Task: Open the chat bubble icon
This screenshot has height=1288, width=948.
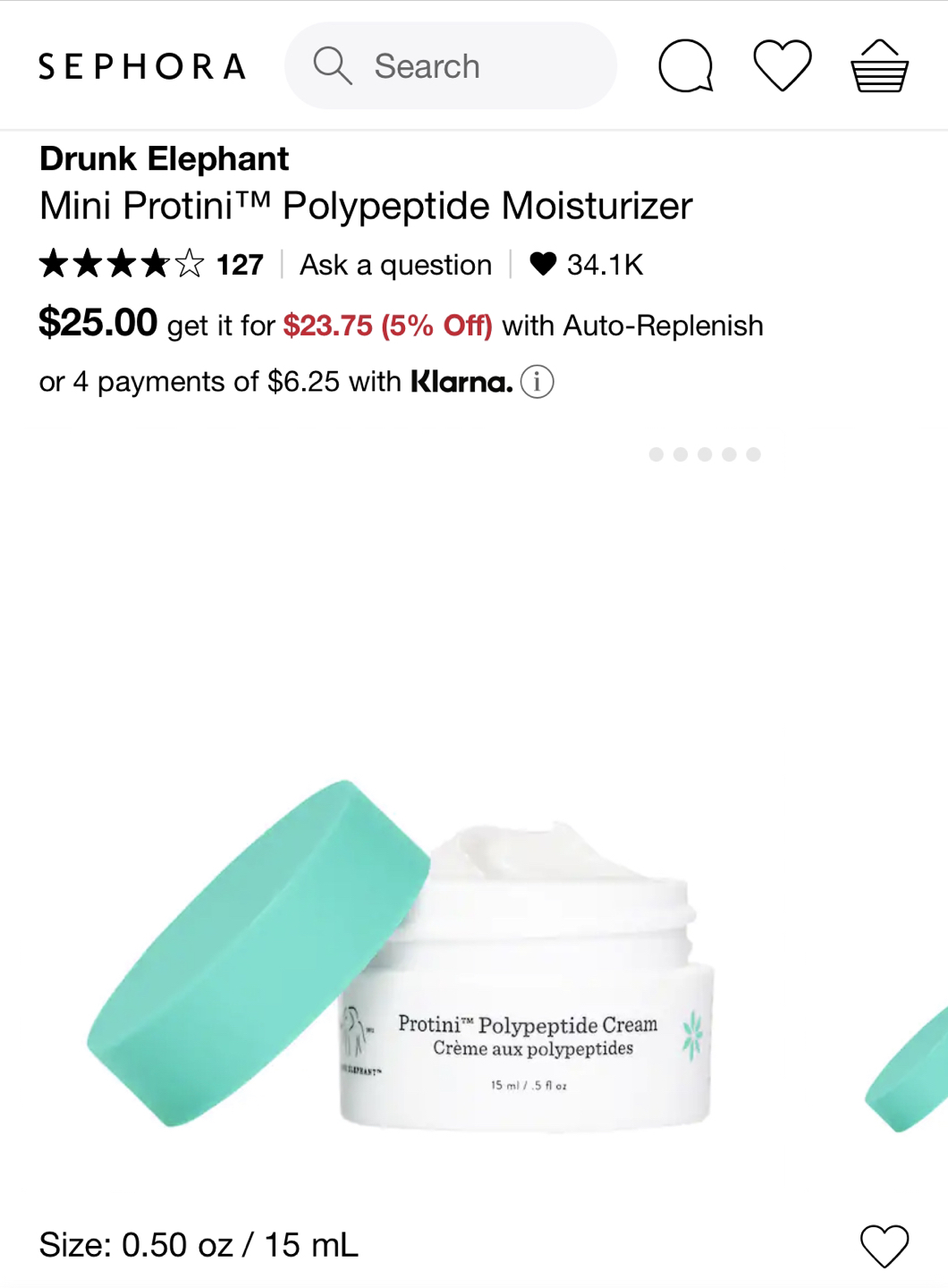Action: click(686, 66)
